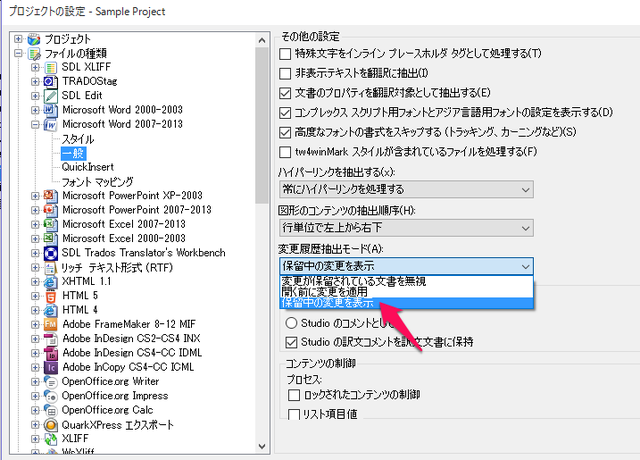Click the SDL Trados Translator's Workbench icon

51,253
